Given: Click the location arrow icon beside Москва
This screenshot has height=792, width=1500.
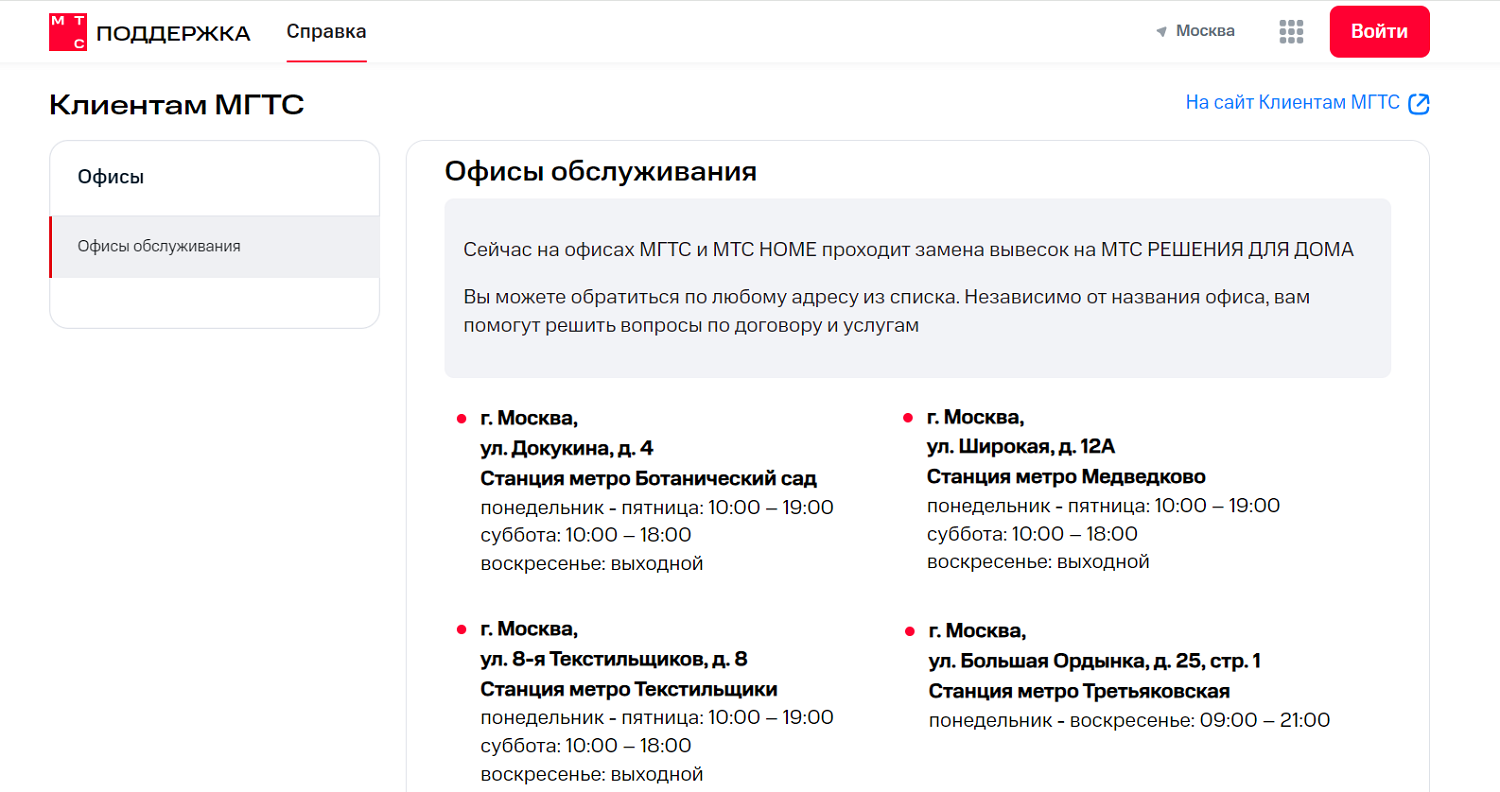Looking at the screenshot, I should 1161,32.
